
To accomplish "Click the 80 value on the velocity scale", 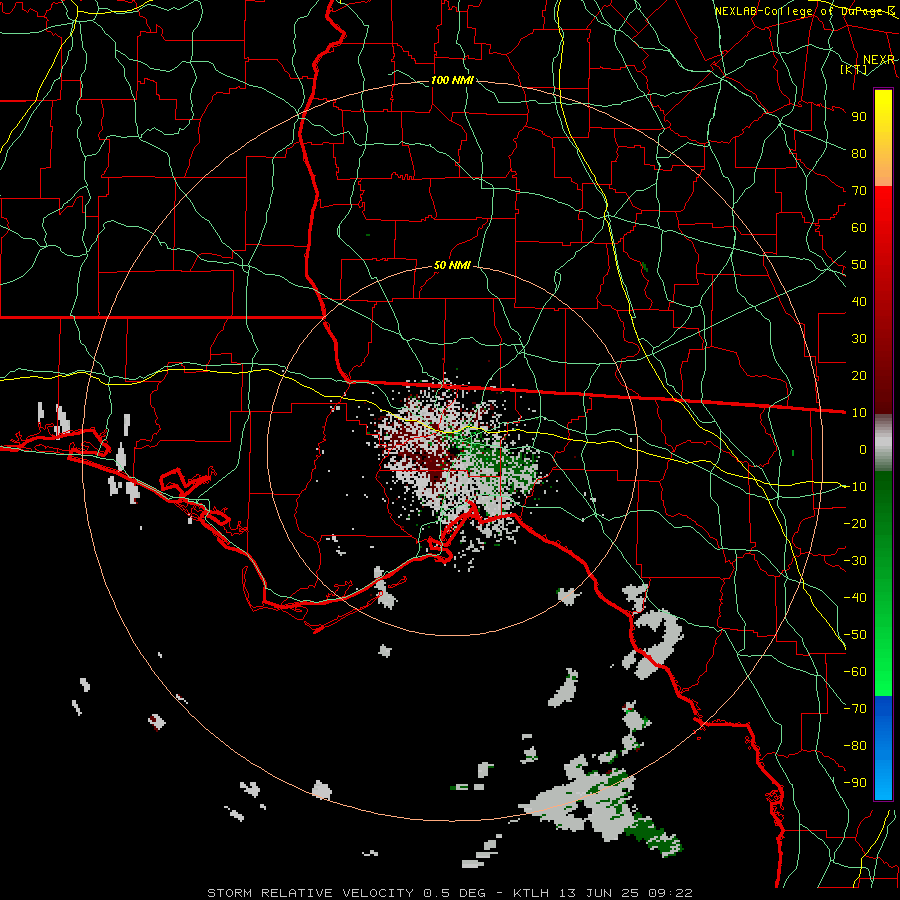I will pos(859,153).
